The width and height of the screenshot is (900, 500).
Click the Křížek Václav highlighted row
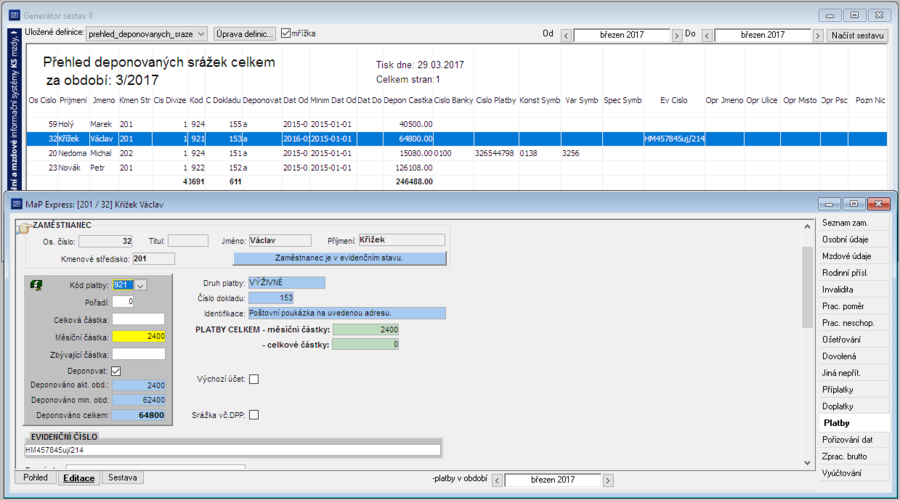(457, 138)
